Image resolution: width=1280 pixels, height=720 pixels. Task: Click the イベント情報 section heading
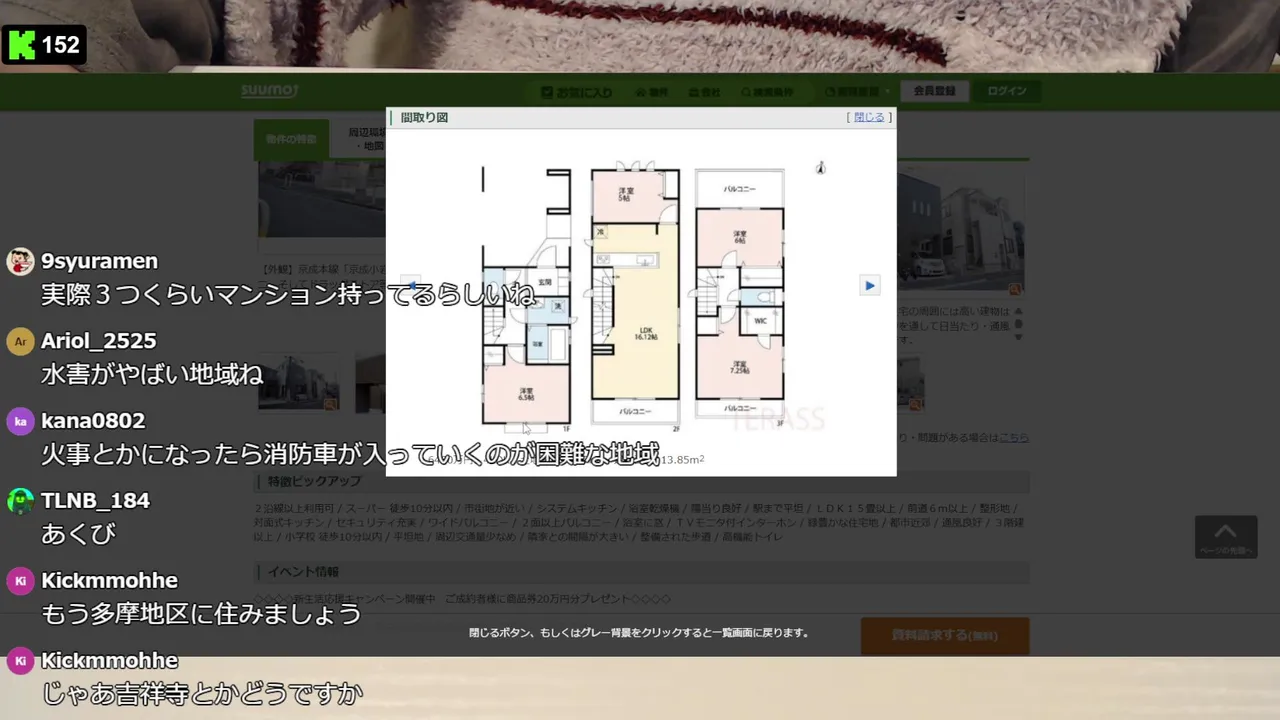(x=303, y=572)
